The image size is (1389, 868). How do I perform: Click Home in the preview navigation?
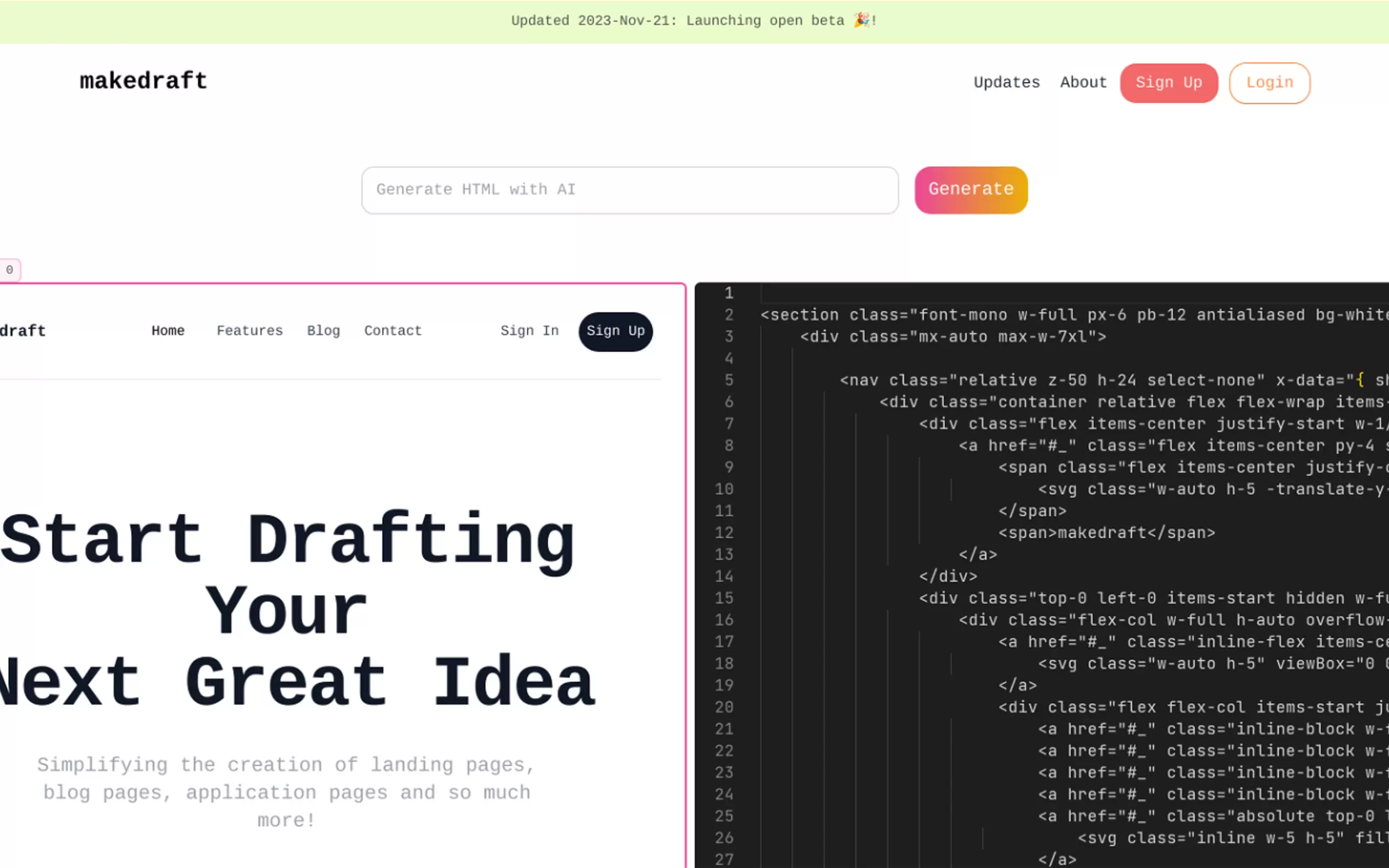pos(168,331)
